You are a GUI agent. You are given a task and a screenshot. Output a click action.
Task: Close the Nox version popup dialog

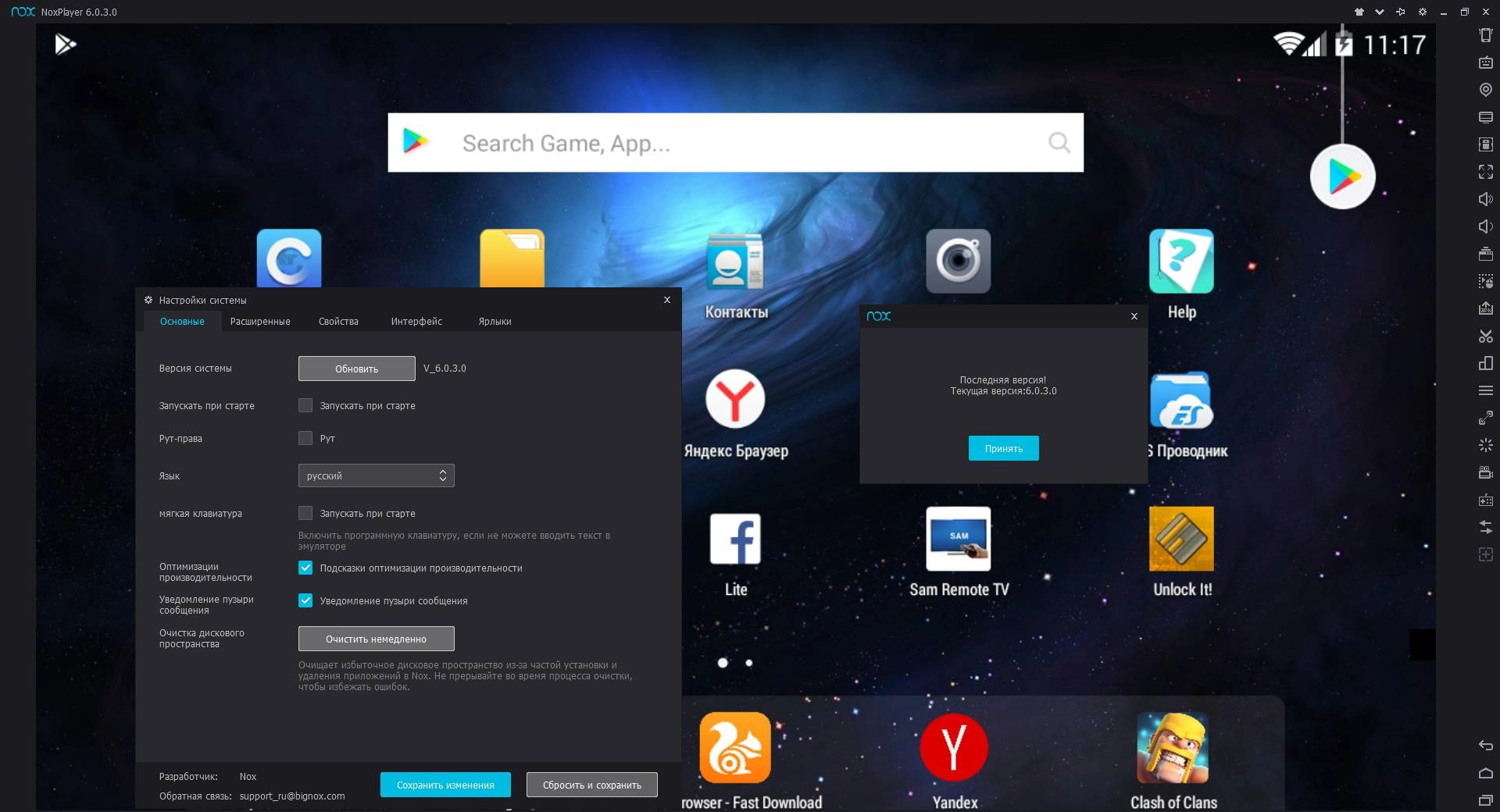tap(1134, 316)
